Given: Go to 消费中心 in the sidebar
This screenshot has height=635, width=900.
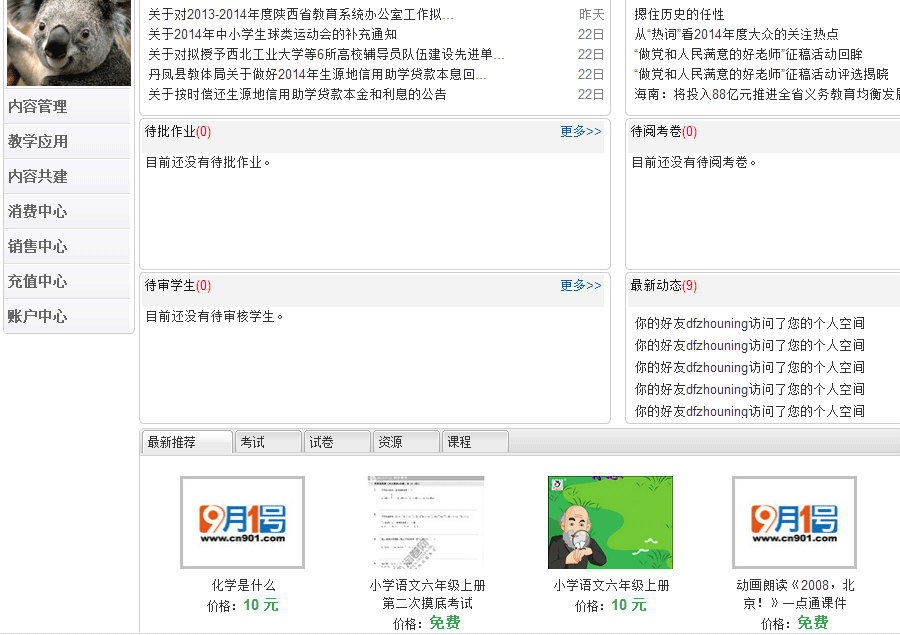Looking at the screenshot, I should [x=38, y=212].
